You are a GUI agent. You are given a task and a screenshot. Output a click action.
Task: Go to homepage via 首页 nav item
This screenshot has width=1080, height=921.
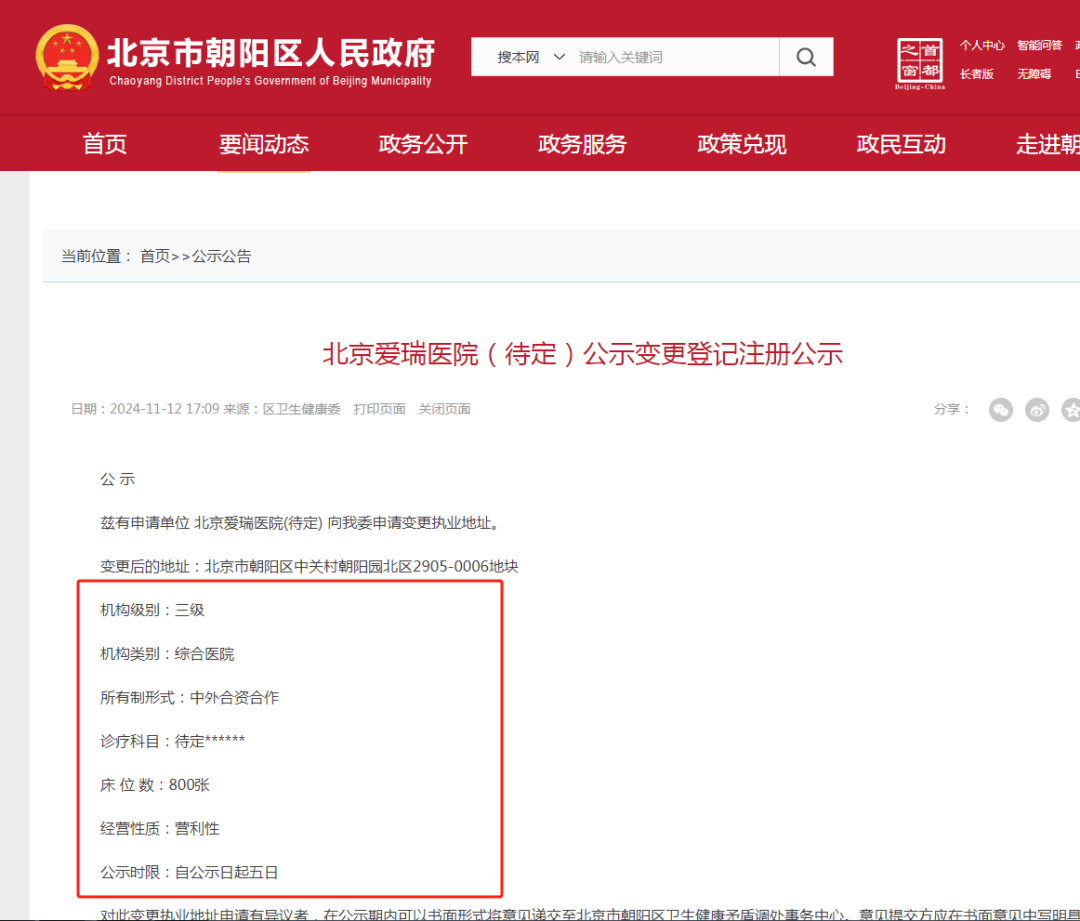(104, 143)
